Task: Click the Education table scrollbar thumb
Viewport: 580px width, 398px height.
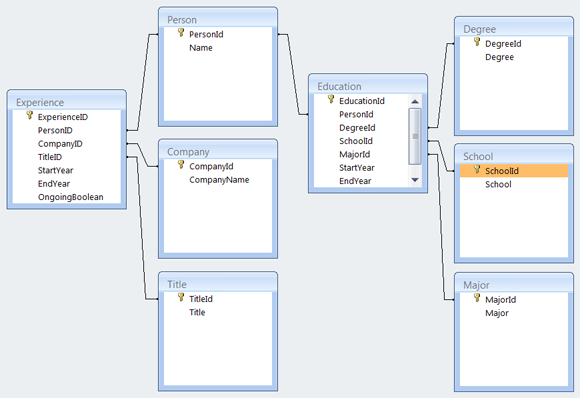Action: [415, 136]
